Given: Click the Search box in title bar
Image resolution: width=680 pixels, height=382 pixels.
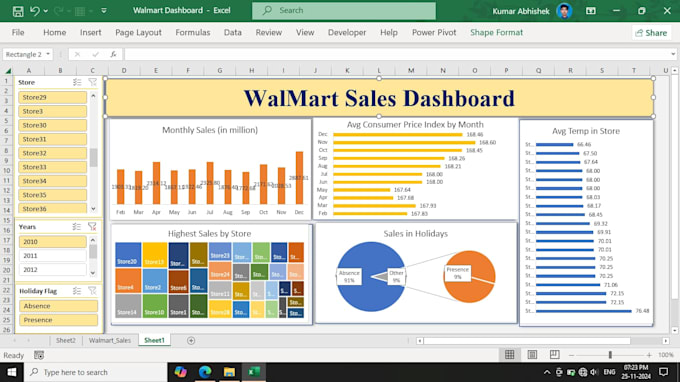Looking at the screenshot, I should (344, 10).
